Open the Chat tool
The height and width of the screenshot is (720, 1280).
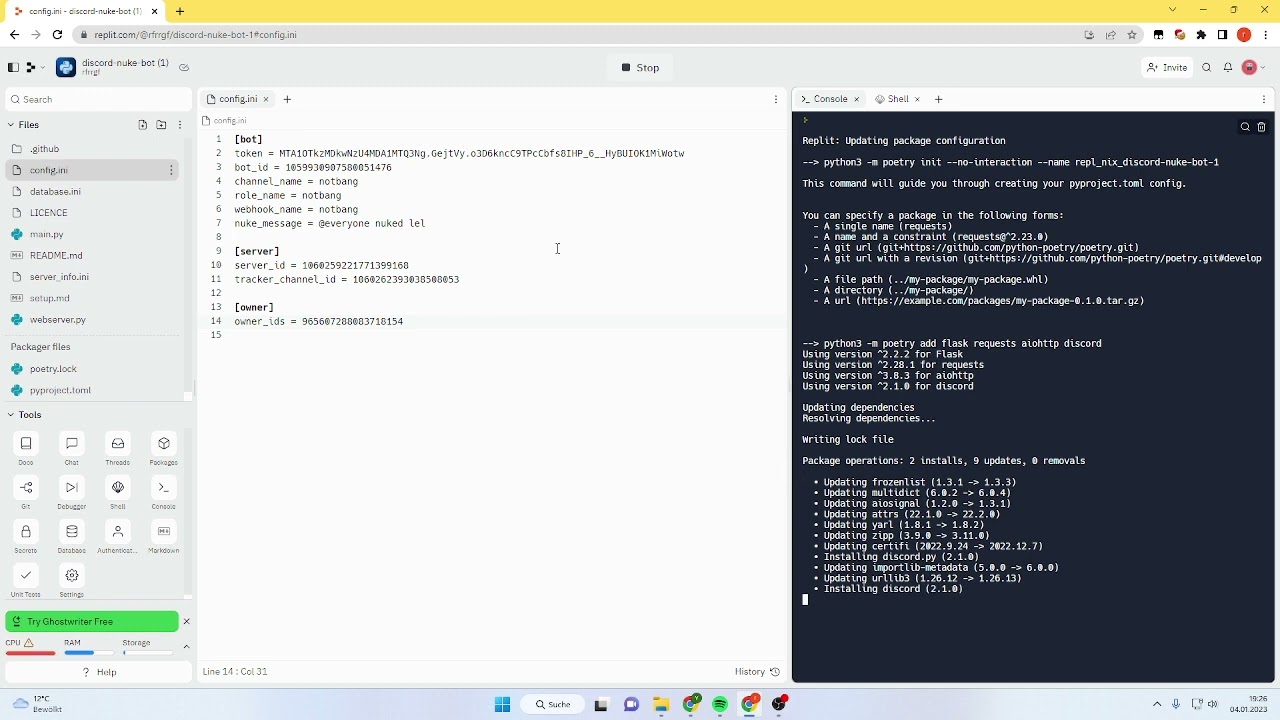coord(72,450)
